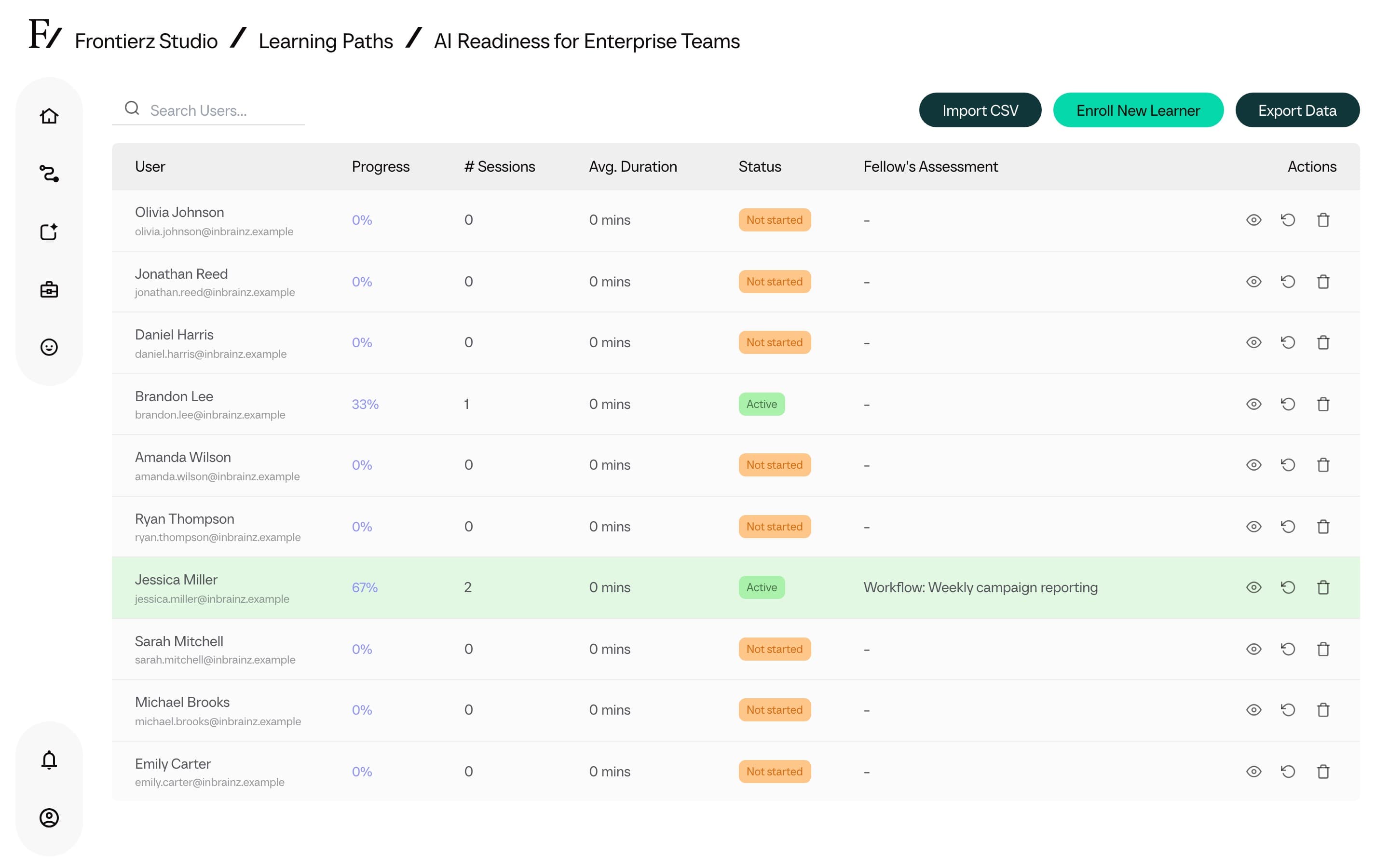The height and width of the screenshot is (868, 1389).
Task: Delete Jonathan Reed's enrollment
Action: [1323, 281]
